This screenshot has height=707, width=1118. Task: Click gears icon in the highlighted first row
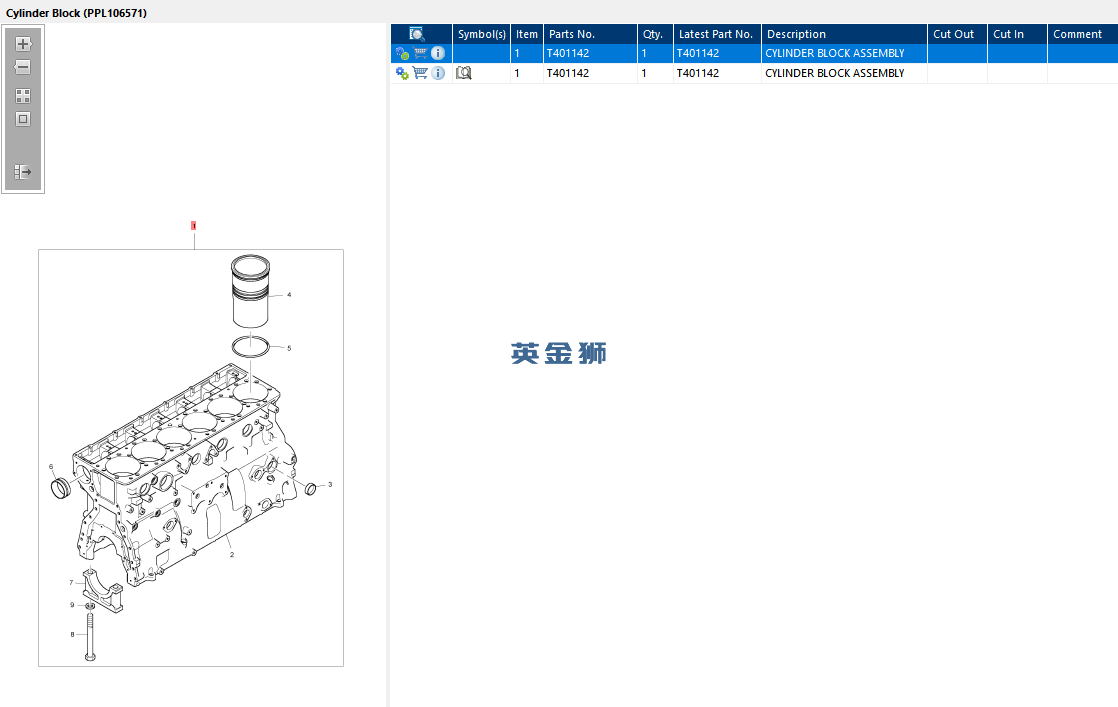click(402, 53)
